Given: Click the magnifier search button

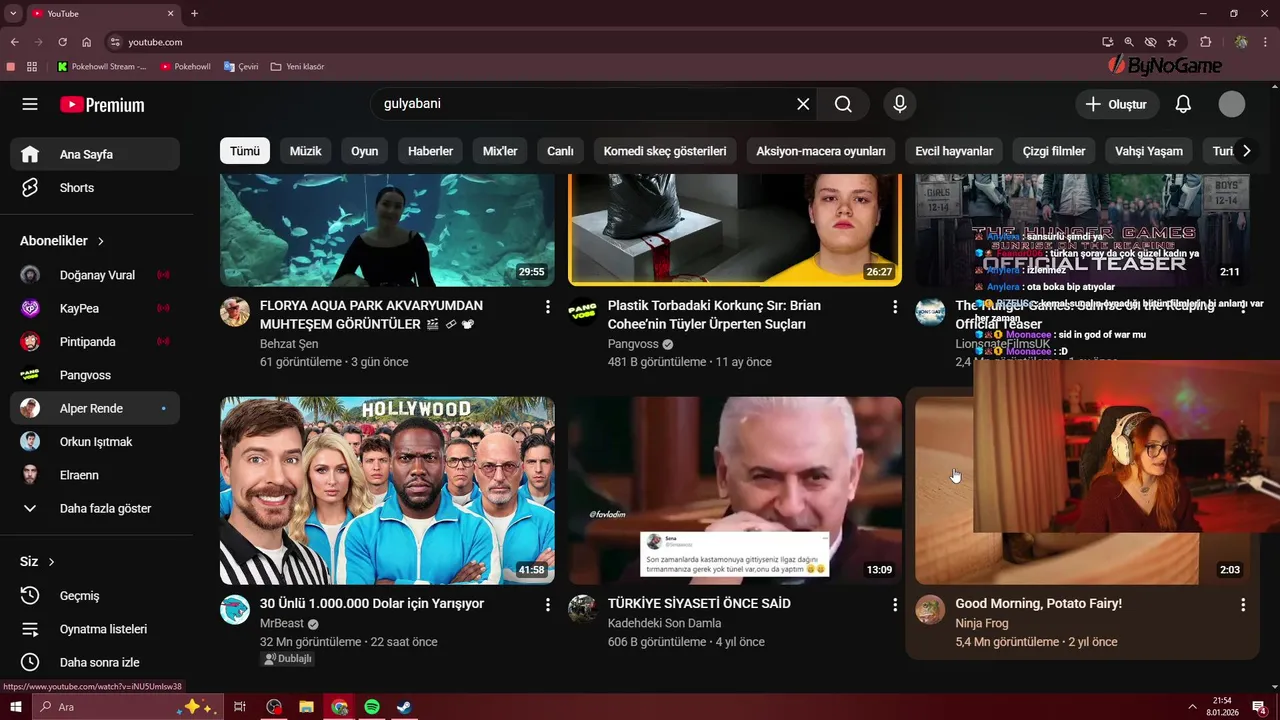Looking at the screenshot, I should point(843,104).
